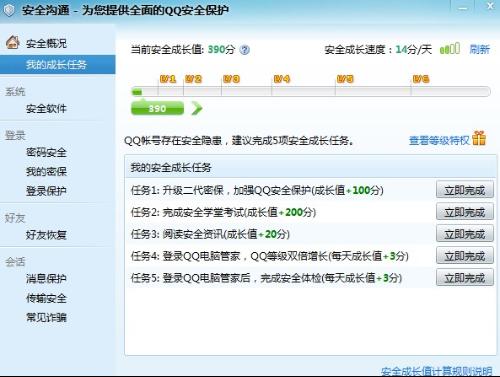Click the 安全成长速度 14分/天 text
This screenshot has width=500, height=377.
[378, 50]
